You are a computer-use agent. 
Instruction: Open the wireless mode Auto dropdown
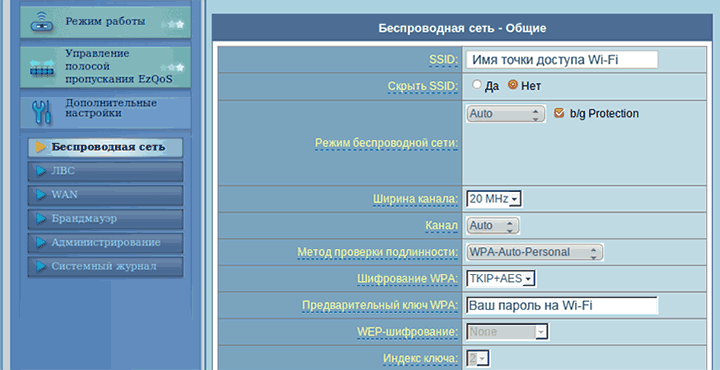(506, 113)
